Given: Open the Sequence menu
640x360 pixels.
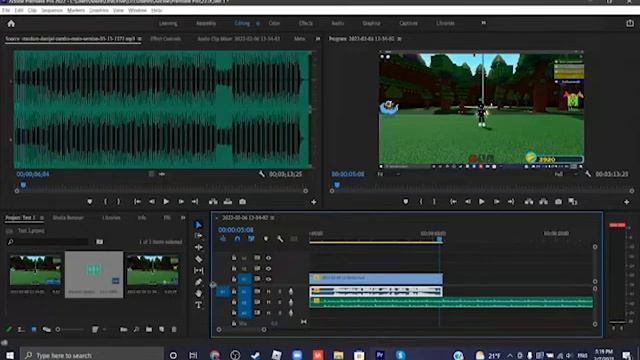Looking at the screenshot, I should pyautogui.click(x=52, y=10).
